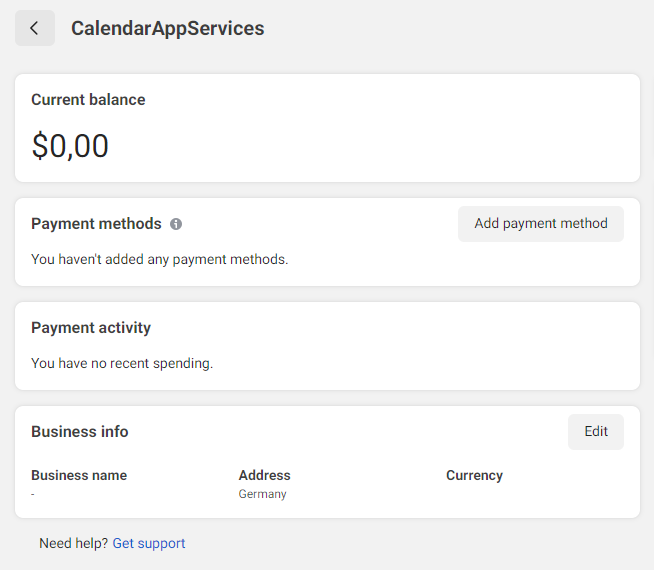This screenshot has height=570, width=654.
Task: Click the Payment activity heading
Action: 91,328
